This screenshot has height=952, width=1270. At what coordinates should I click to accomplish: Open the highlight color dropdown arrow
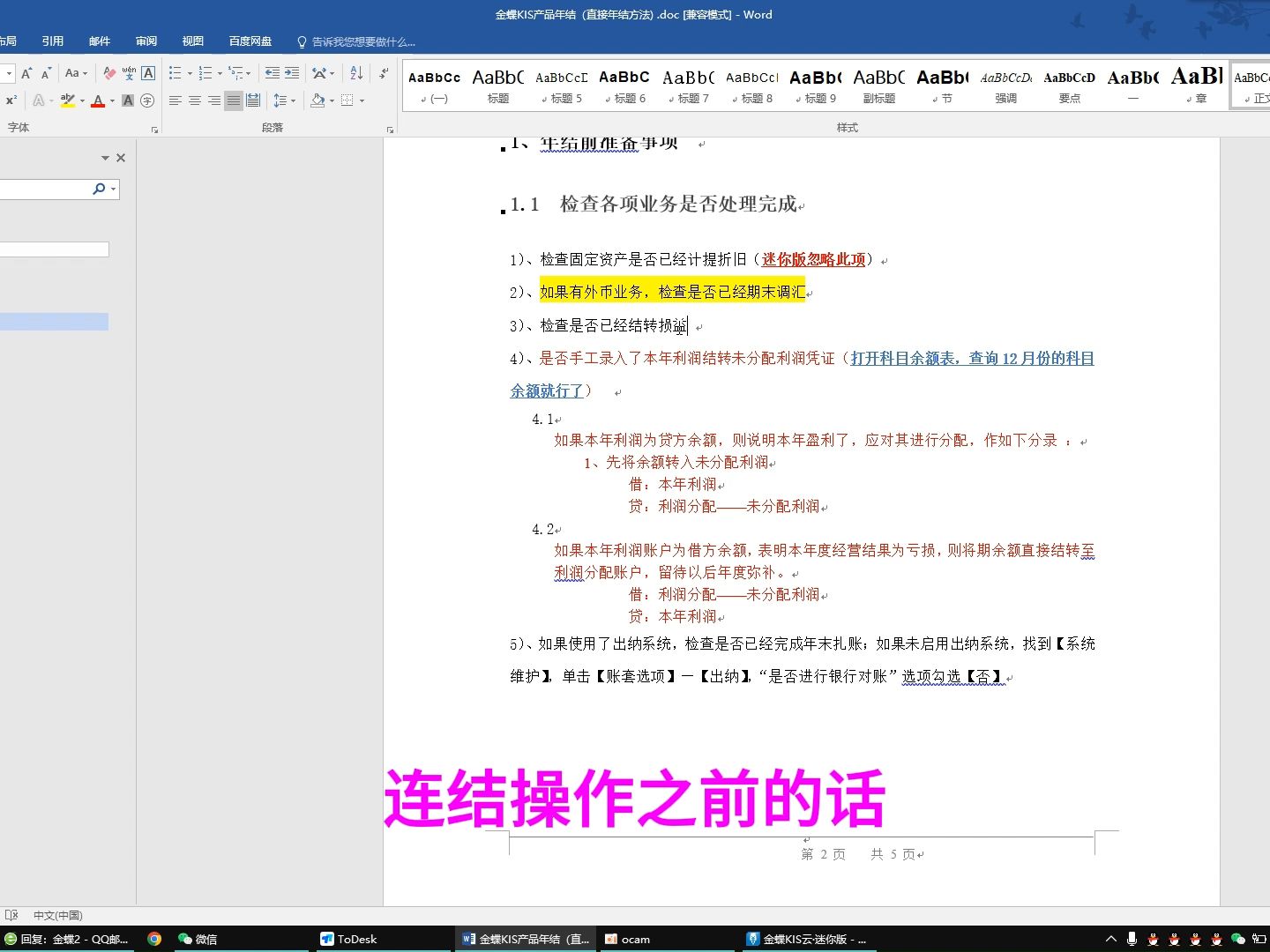tap(82, 100)
